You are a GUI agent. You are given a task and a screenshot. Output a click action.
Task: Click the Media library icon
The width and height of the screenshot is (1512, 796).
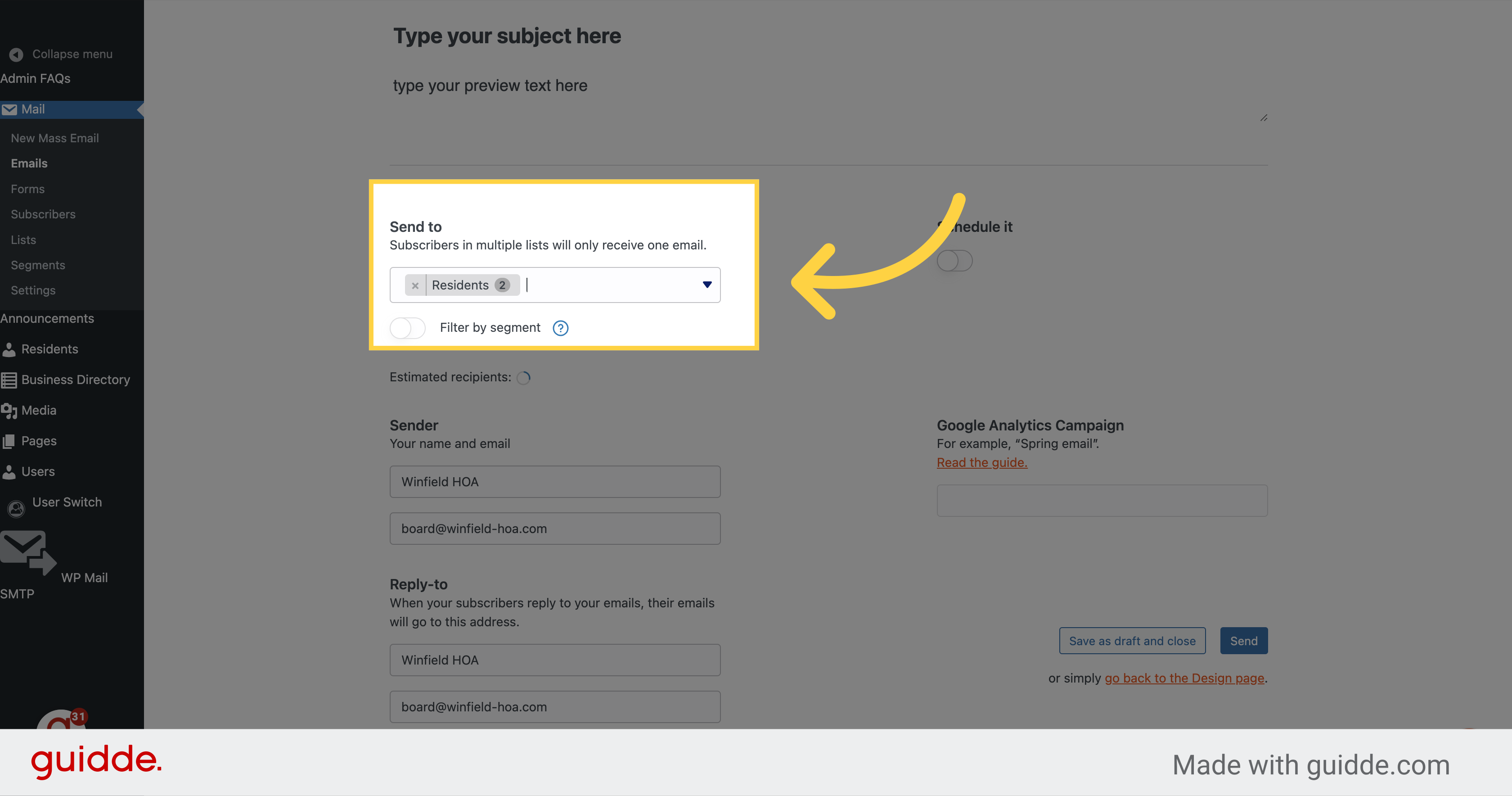[9, 411]
